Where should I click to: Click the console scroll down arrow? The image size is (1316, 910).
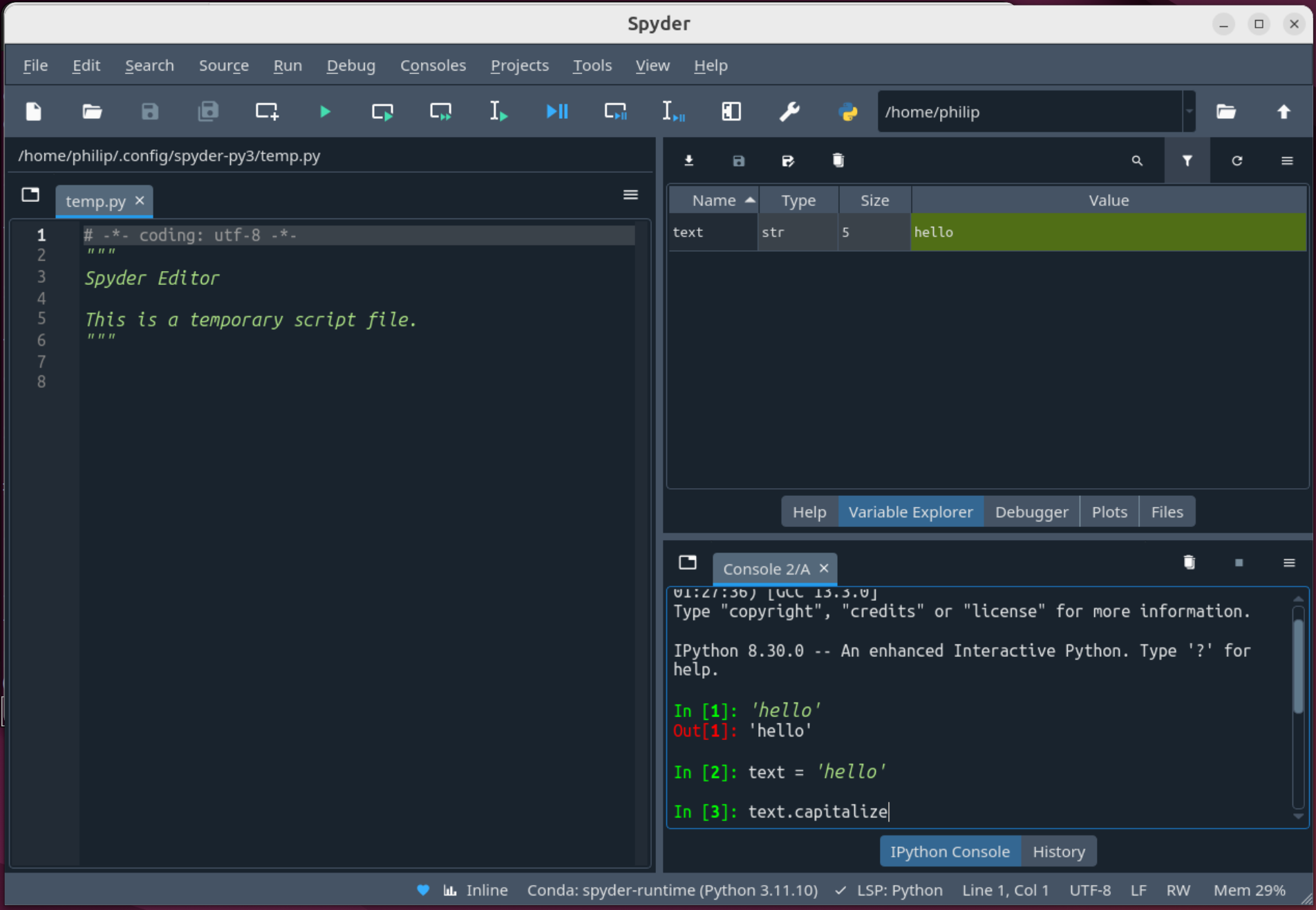click(1298, 817)
